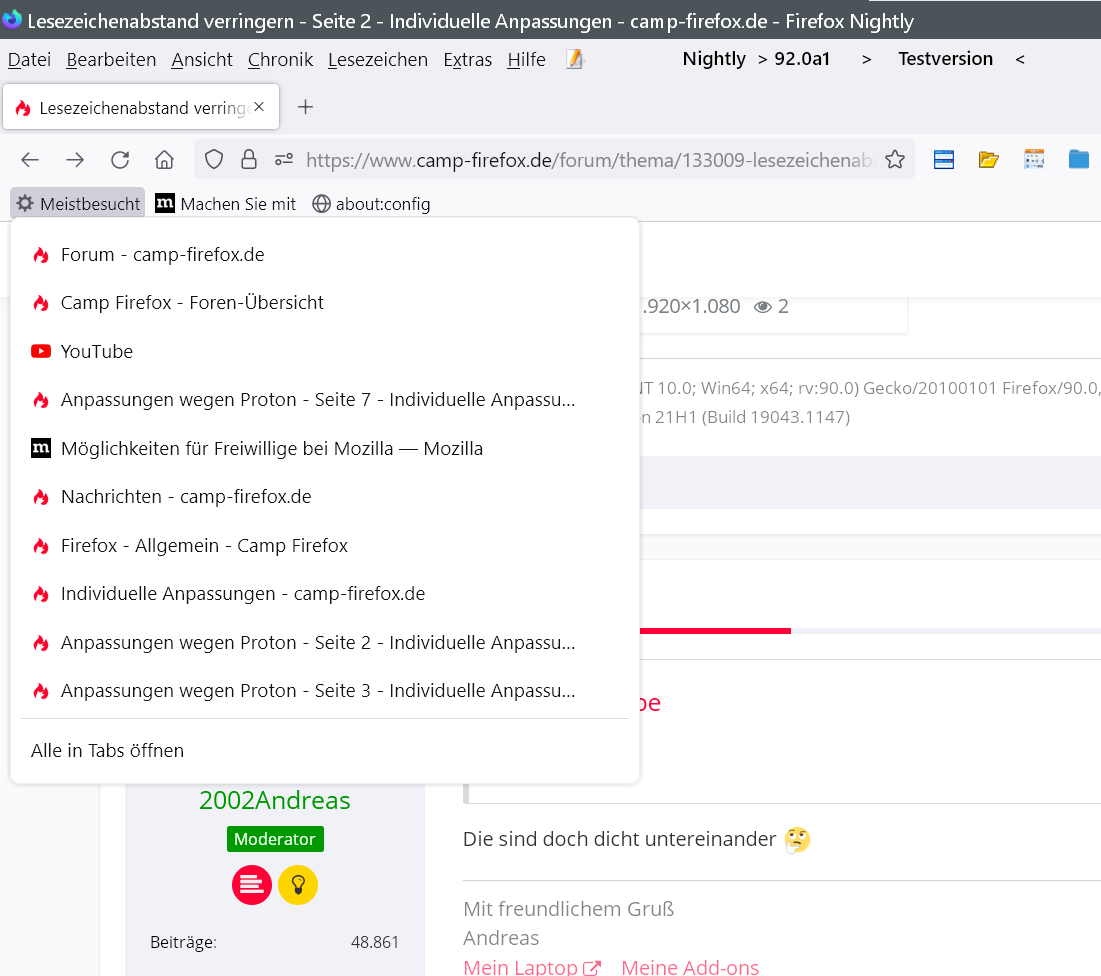The width and height of the screenshot is (1101, 976).
Task: Open Extras menu
Action: pyautogui.click(x=468, y=60)
